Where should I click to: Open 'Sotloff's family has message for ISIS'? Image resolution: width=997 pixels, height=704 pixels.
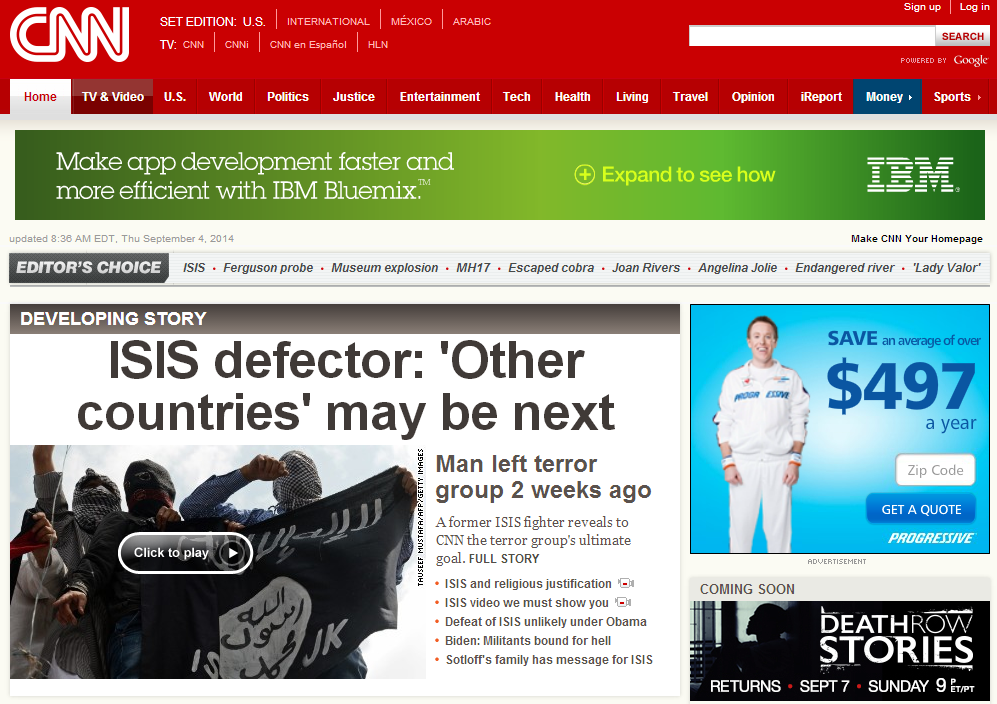click(x=549, y=659)
